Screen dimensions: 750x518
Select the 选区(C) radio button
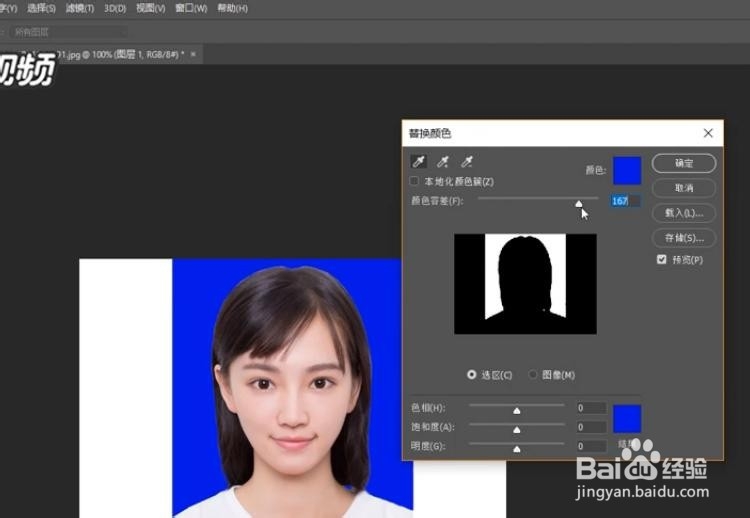(x=472, y=375)
